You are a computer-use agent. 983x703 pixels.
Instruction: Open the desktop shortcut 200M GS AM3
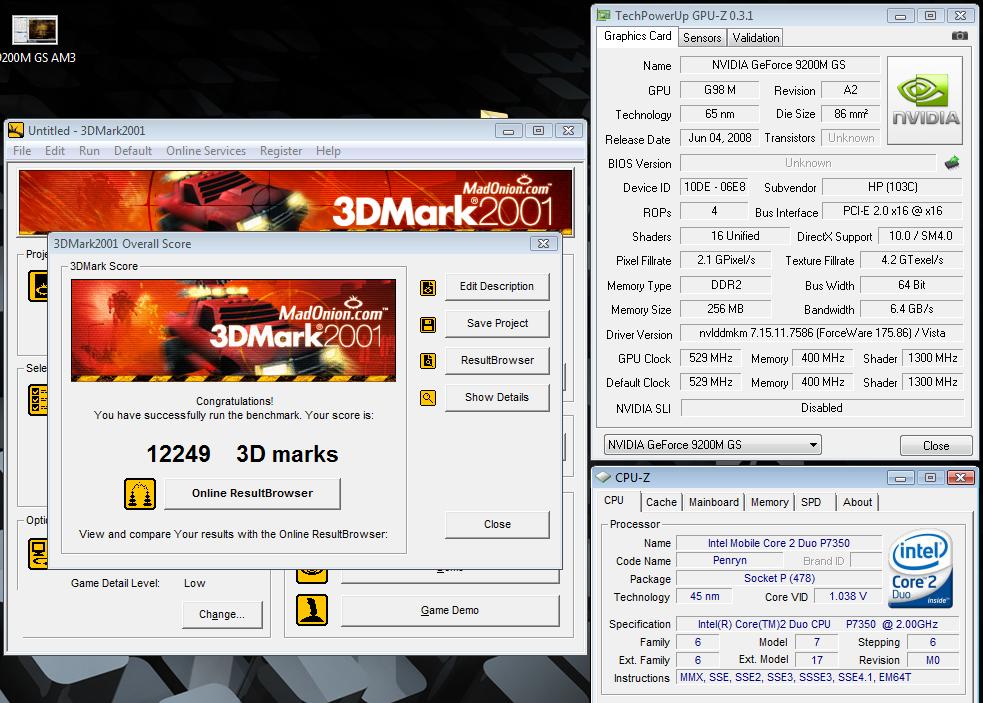click(36, 39)
